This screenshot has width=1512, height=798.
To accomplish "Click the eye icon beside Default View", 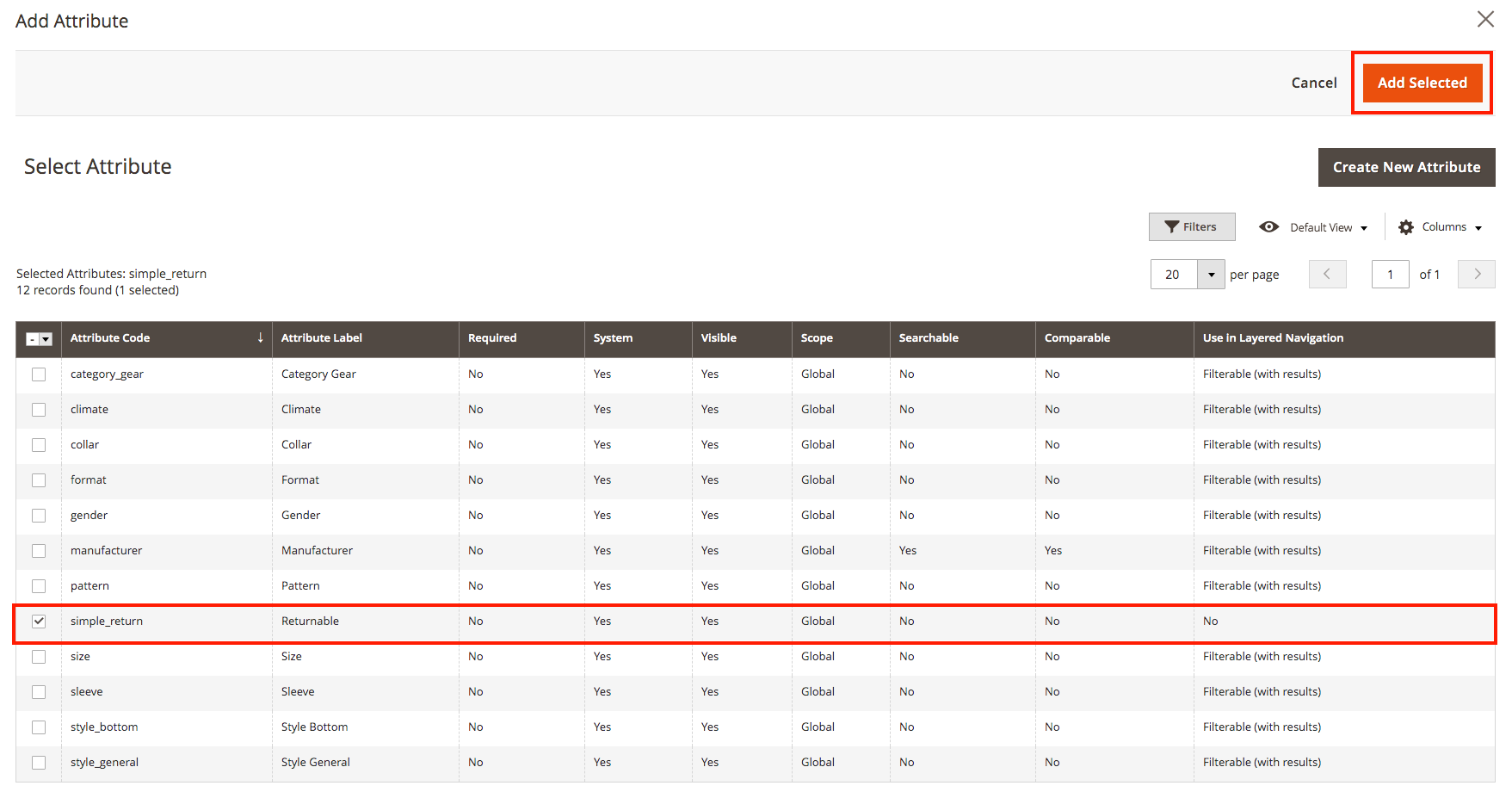I will [x=1268, y=227].
